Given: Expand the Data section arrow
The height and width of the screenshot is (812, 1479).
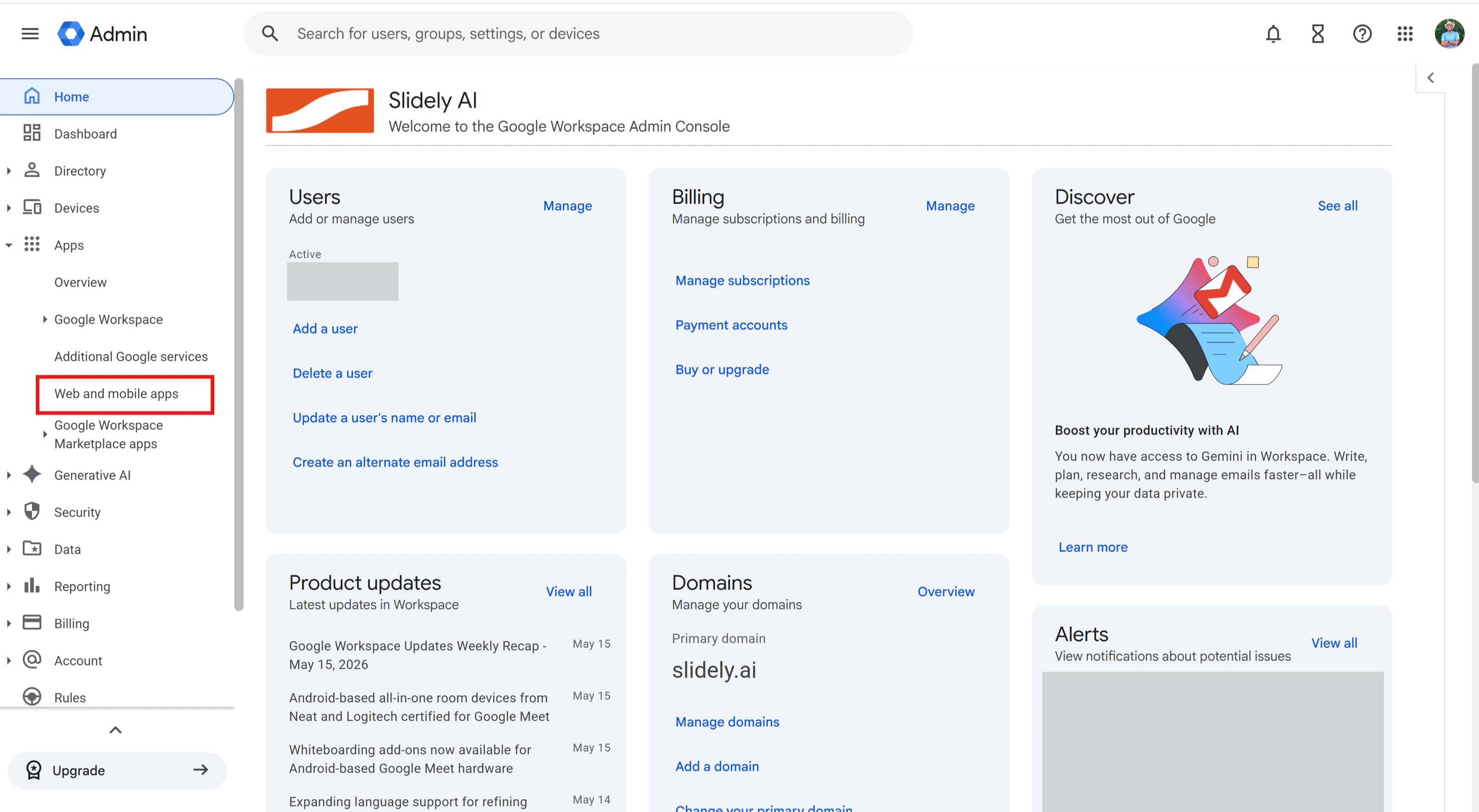Looking at the screenshot, I should [x=9, y=549].
